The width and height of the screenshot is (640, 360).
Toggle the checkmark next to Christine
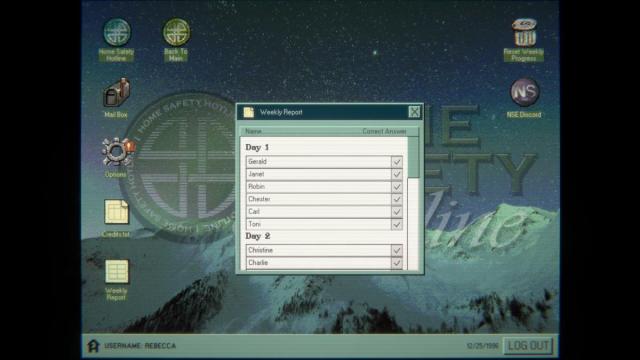click(397, 251)
